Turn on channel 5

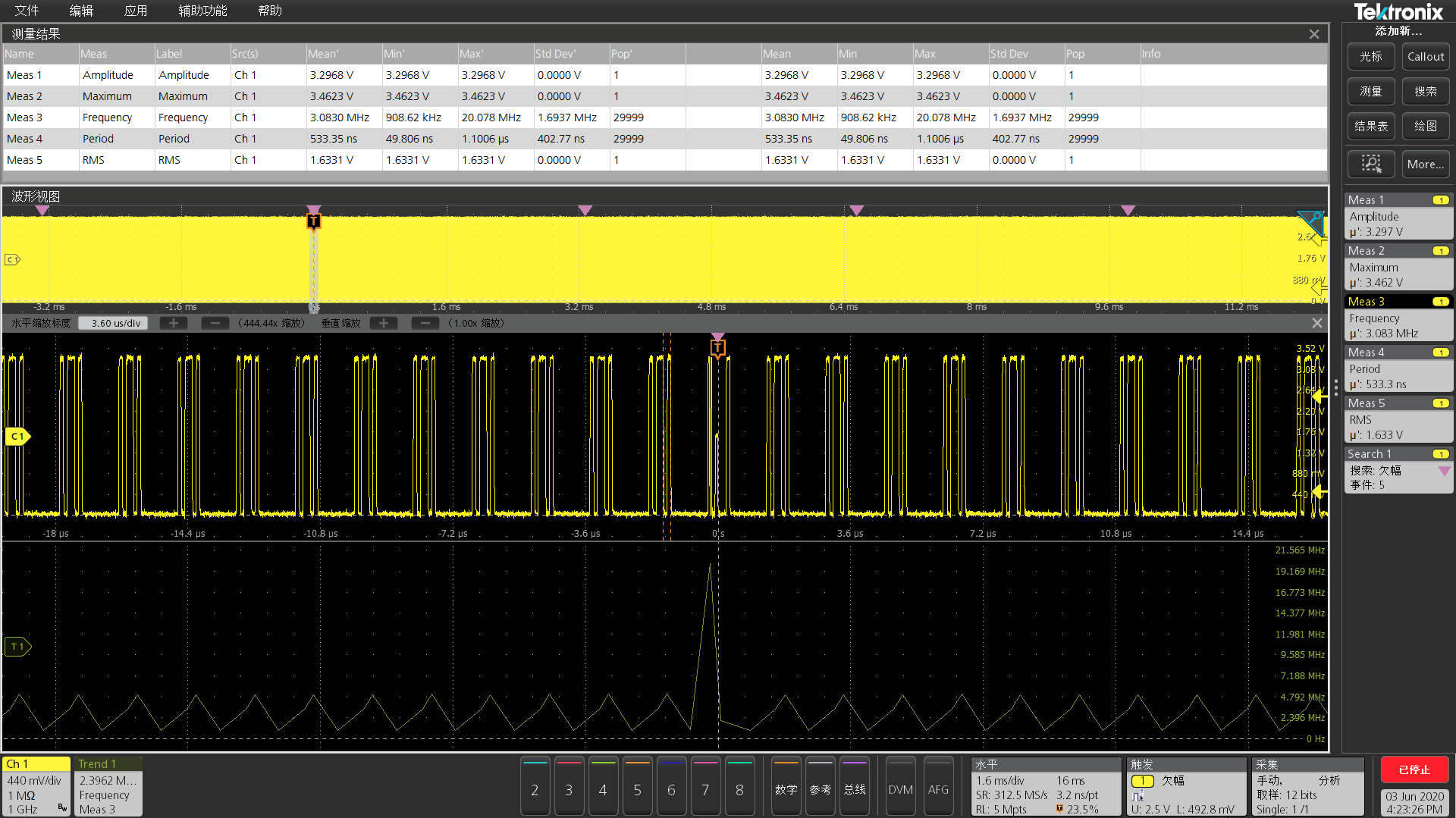[x=637, y=786]
